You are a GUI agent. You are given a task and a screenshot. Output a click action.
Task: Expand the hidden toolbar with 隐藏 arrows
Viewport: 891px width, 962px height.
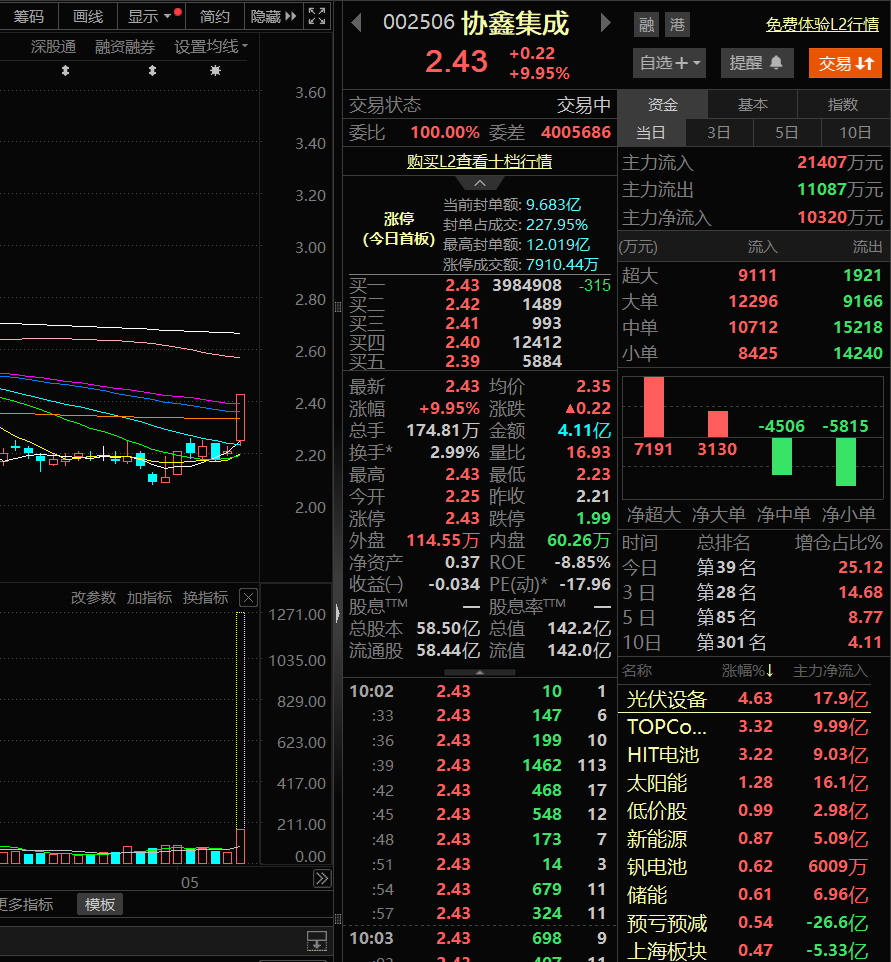(x=274, y=16)
